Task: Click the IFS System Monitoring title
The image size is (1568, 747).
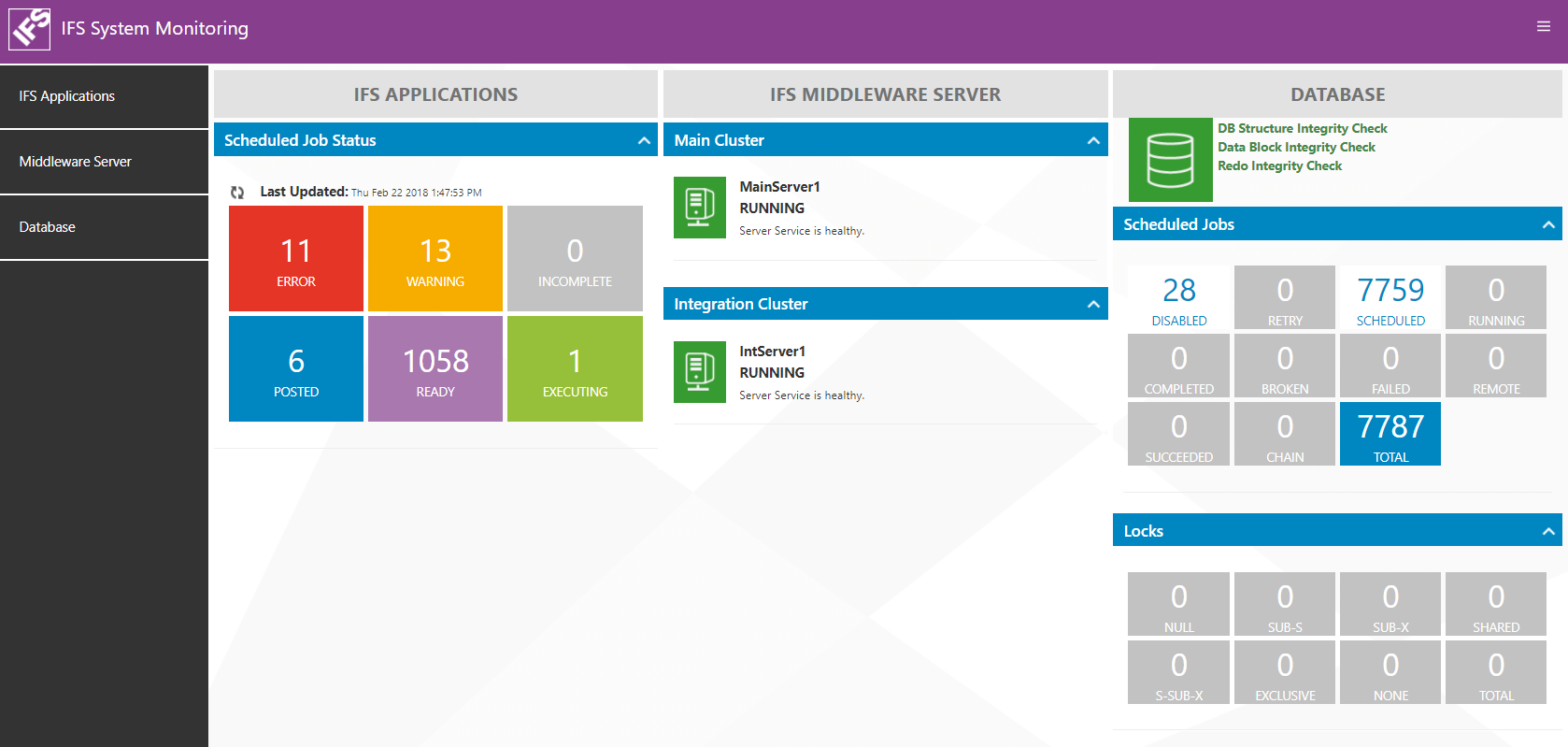Action: pos(155,28)
